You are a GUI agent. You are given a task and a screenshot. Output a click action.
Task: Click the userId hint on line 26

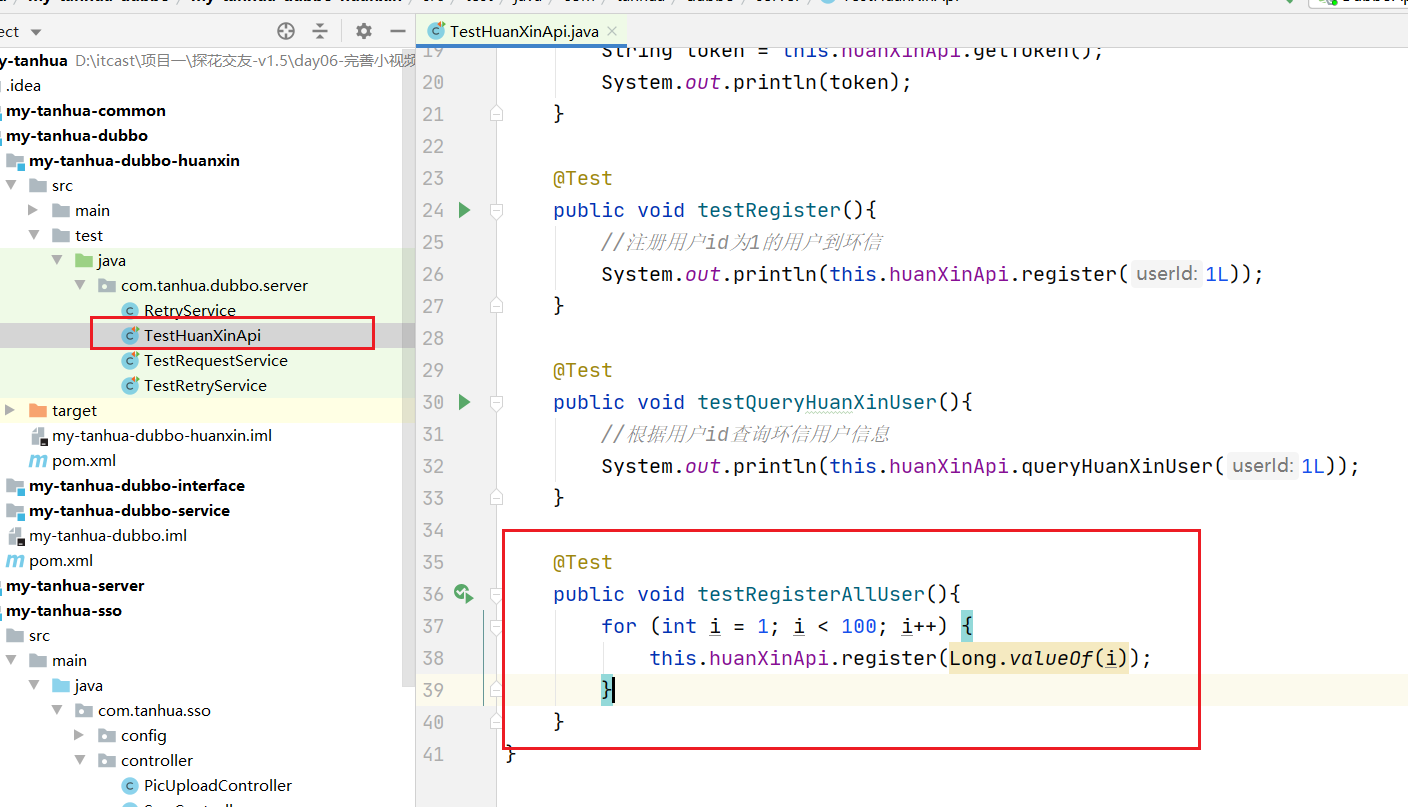coord(1166,274)
